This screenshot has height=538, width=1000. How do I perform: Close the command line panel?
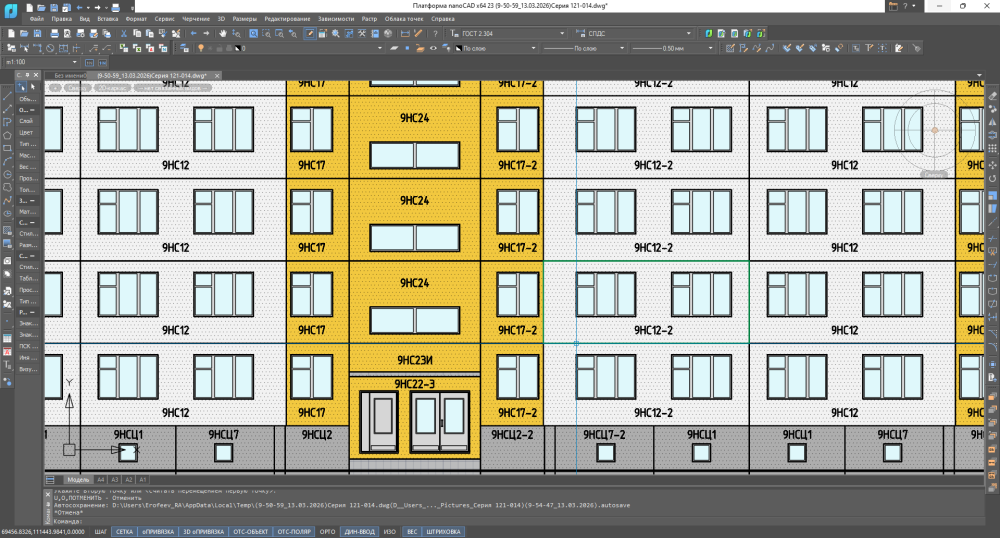pos(48,493)
